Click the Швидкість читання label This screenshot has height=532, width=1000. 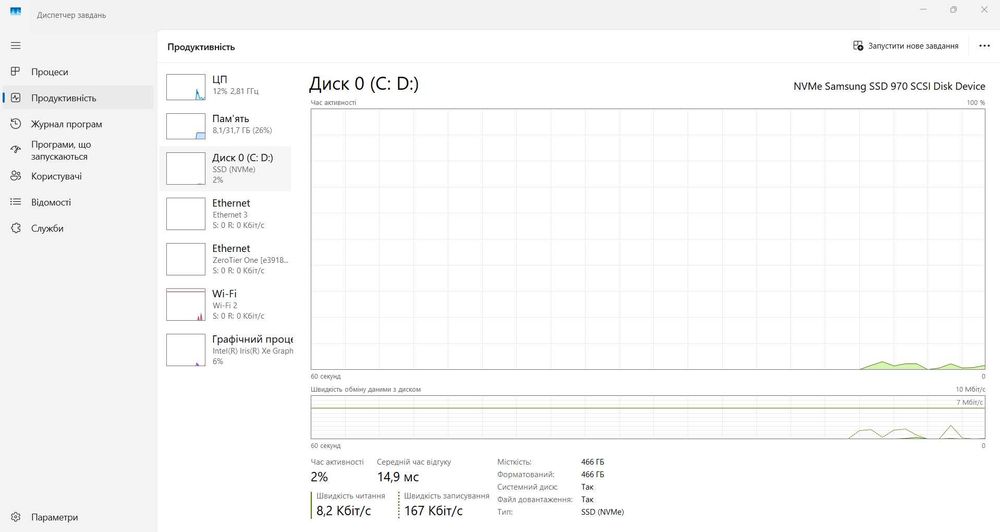click(351, 496)
